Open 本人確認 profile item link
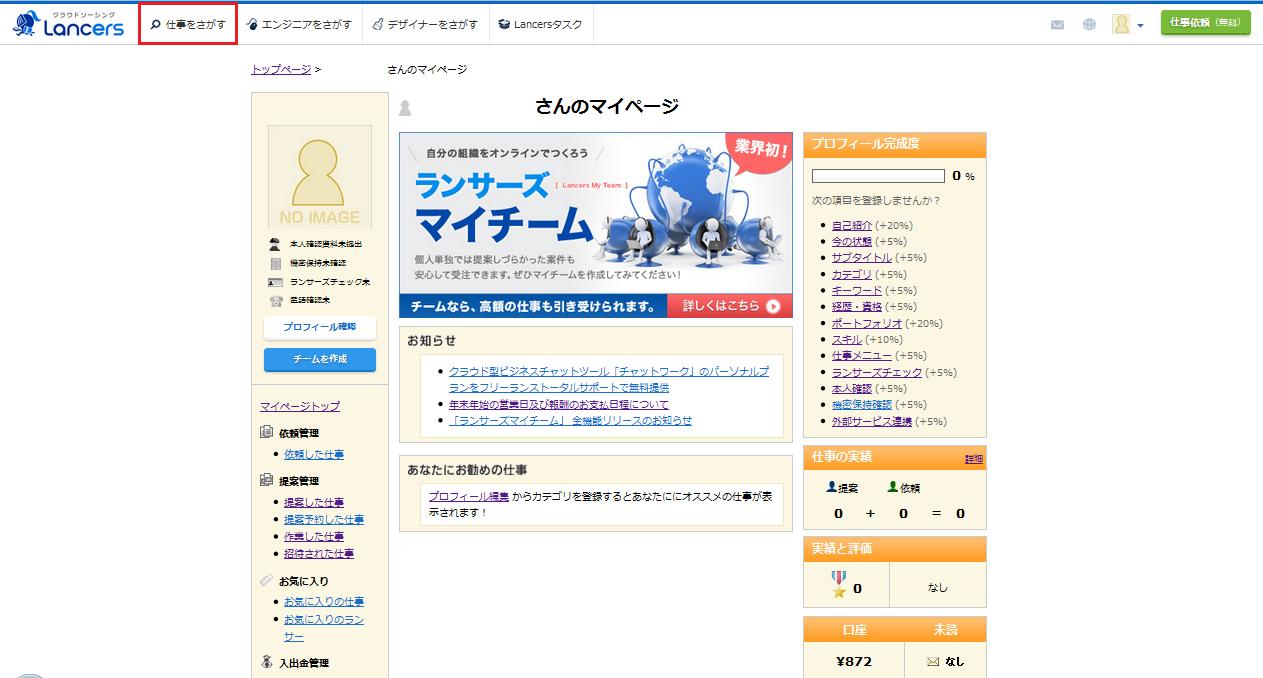 pos(852,388)
